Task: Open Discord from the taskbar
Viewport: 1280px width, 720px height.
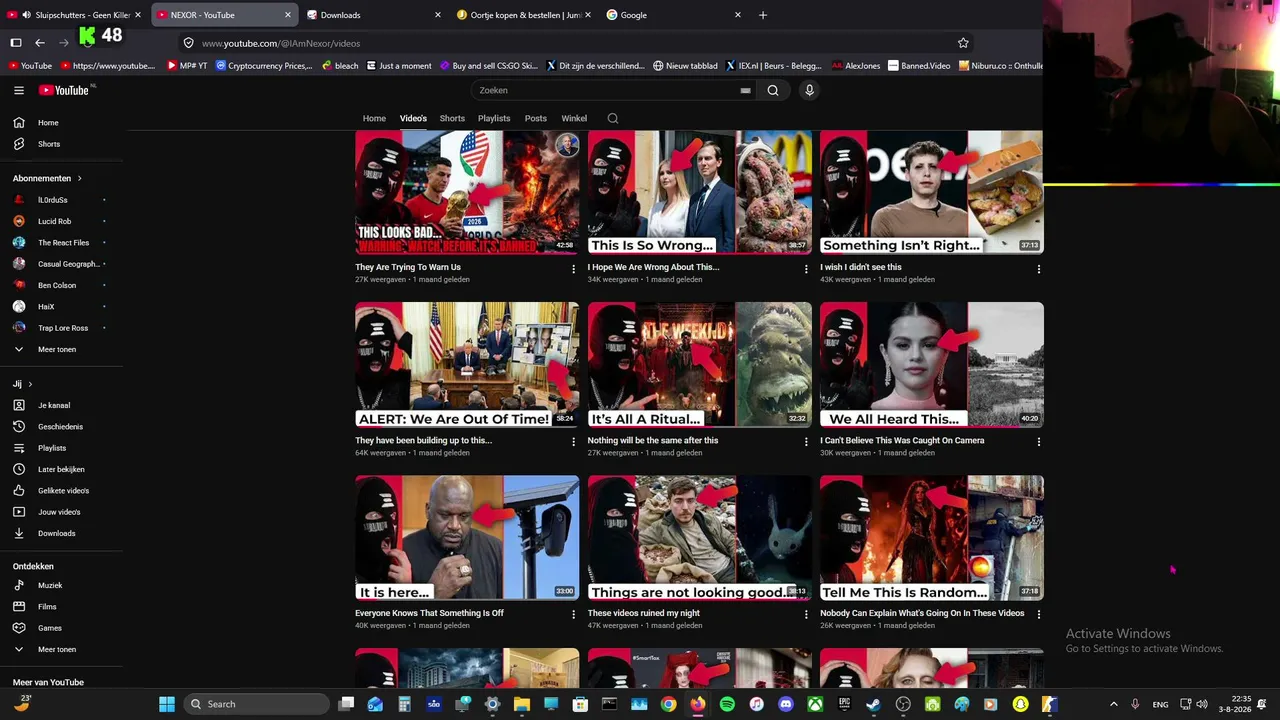Action: tap(786, 704)
